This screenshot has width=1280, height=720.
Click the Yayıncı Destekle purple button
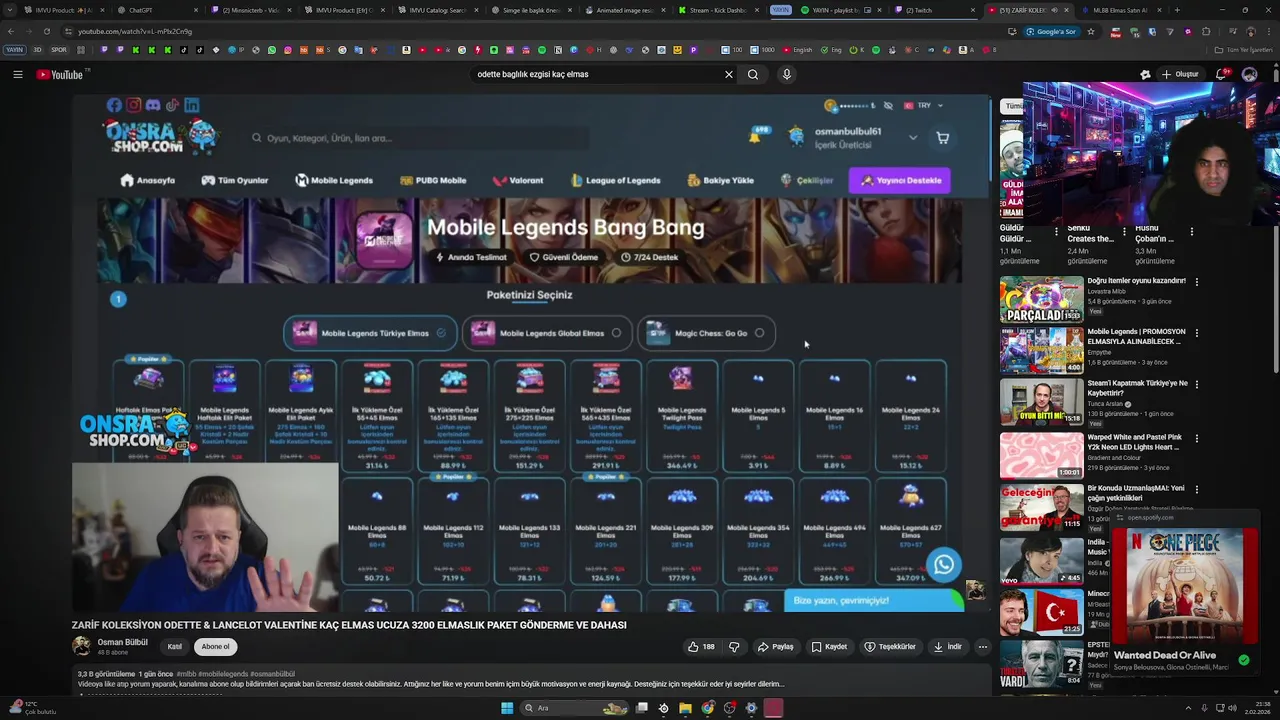pyautogui.click(x=900, y=180)
